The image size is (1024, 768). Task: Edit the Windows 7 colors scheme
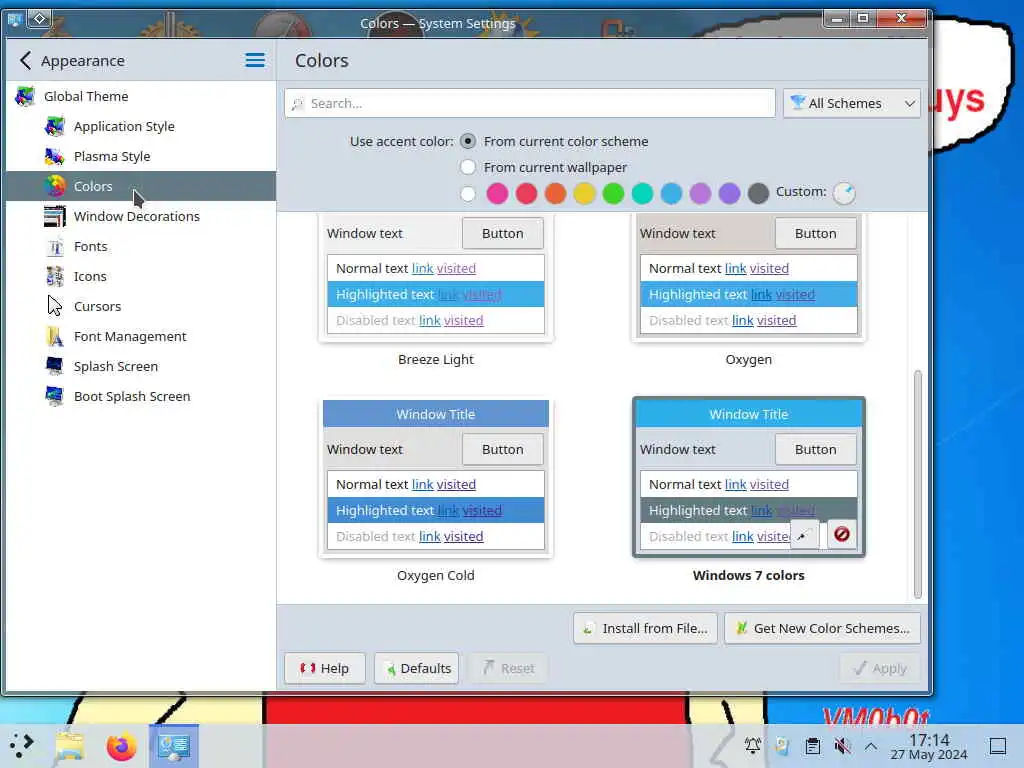805,535
